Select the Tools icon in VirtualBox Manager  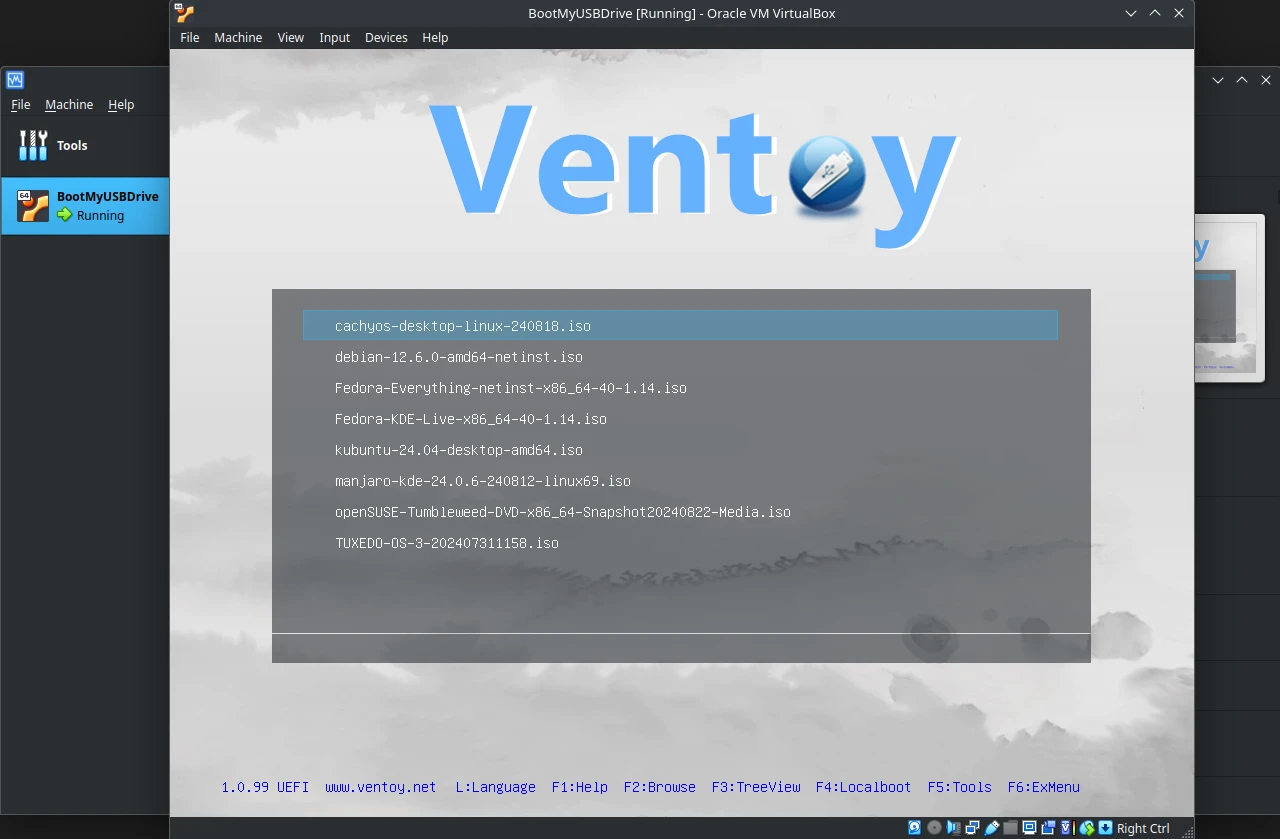33,145
